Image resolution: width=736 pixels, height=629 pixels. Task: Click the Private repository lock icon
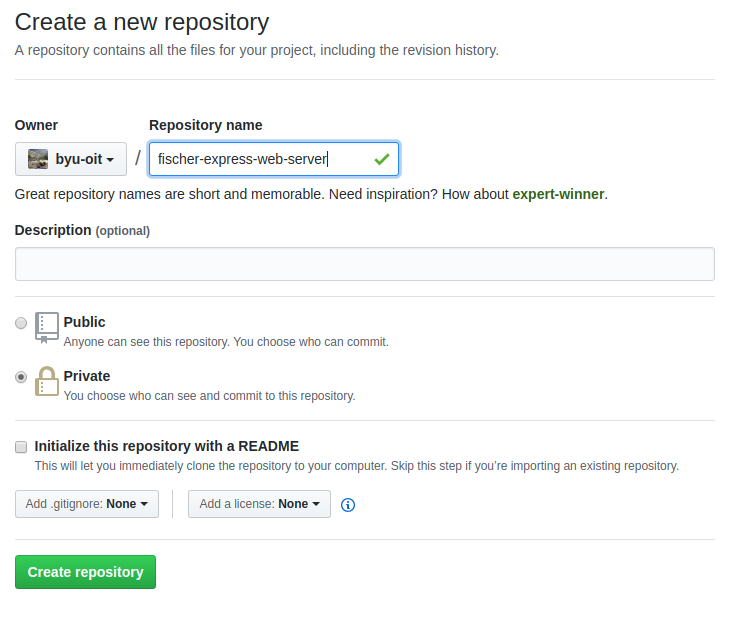tap(47, 381)
